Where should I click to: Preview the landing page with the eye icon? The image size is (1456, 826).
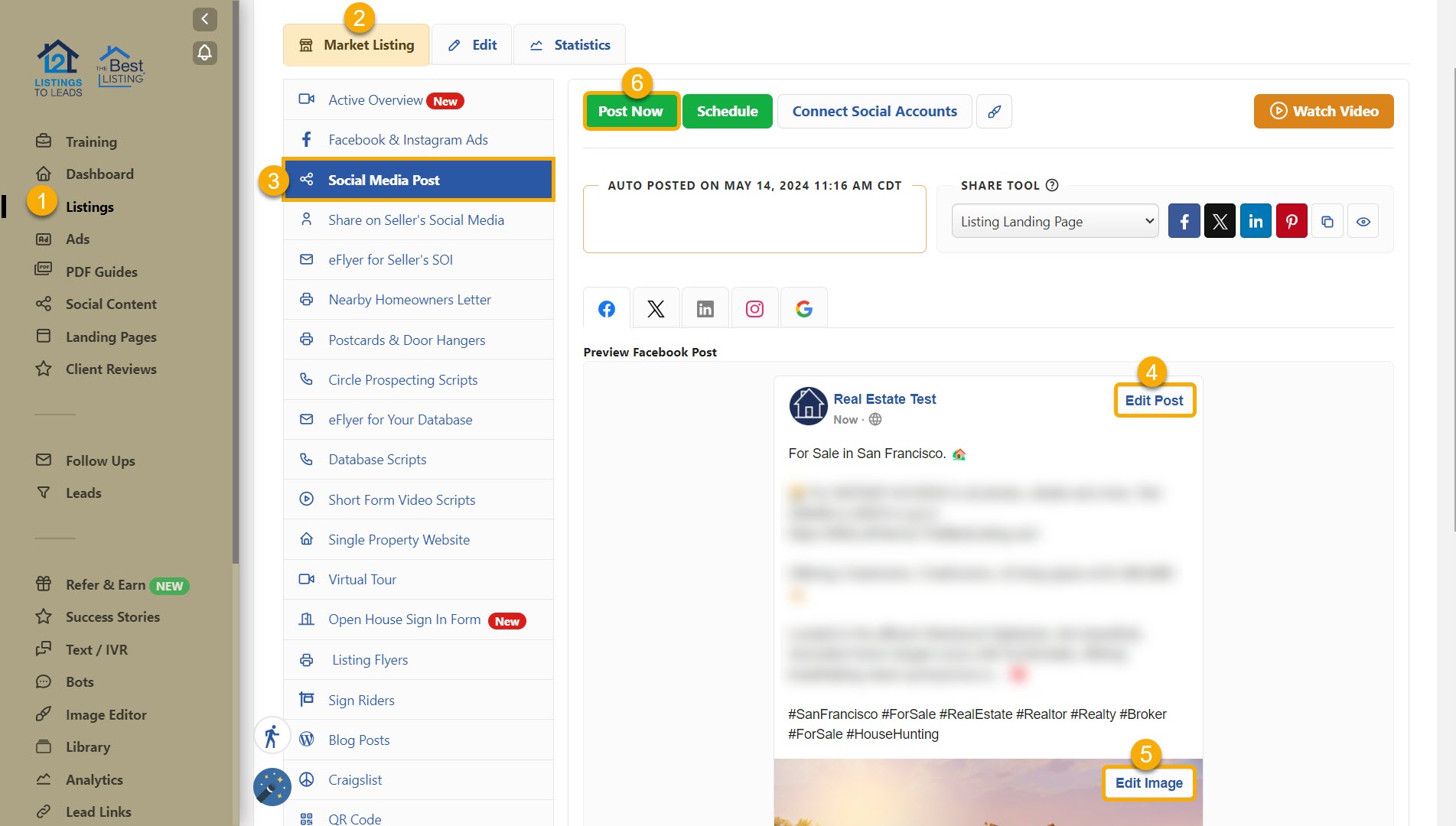point(1363,222)
